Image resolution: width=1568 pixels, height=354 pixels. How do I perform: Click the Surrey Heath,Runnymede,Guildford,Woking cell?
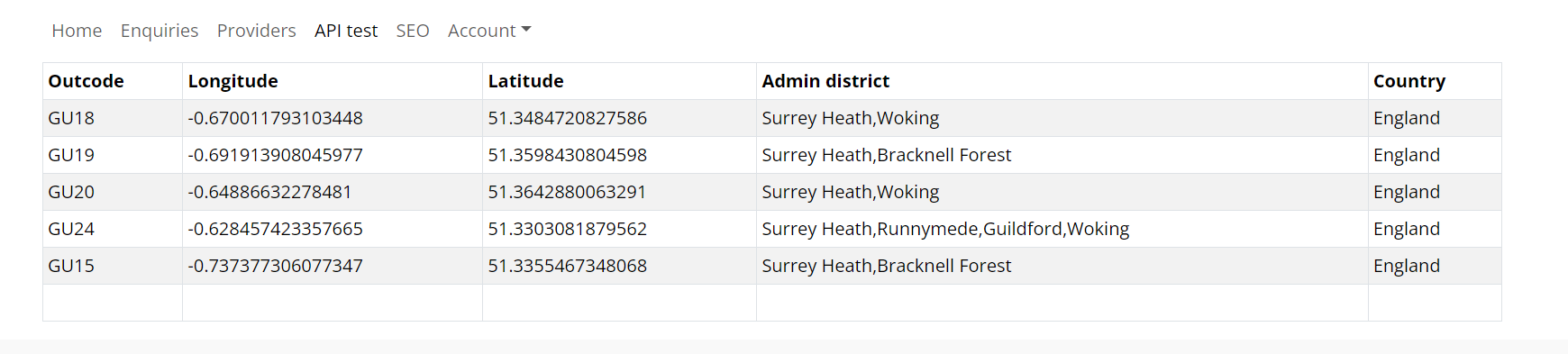coord(1062,229)
